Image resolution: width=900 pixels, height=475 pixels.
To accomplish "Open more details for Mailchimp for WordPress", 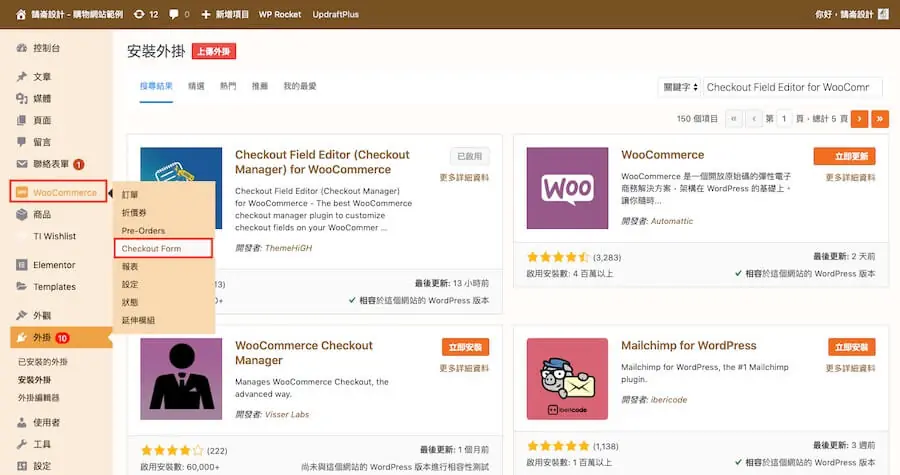I will 851,368.
